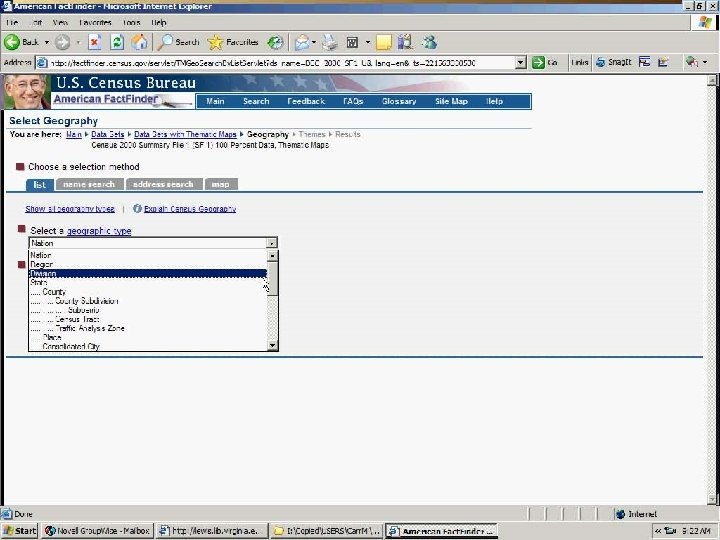The image size is (720, 540).
Task: Click Feedback in the navigation bar
Action: 306,101
